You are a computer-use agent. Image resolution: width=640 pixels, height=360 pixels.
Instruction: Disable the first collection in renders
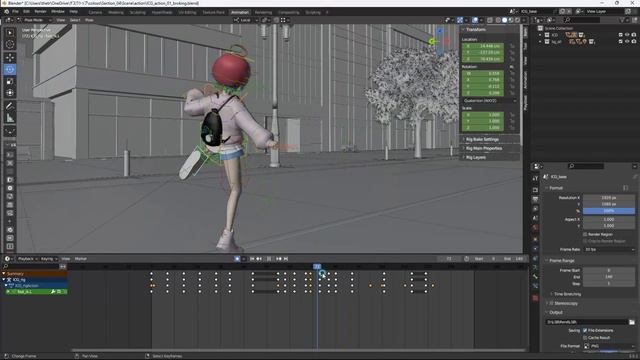[633, 35]
